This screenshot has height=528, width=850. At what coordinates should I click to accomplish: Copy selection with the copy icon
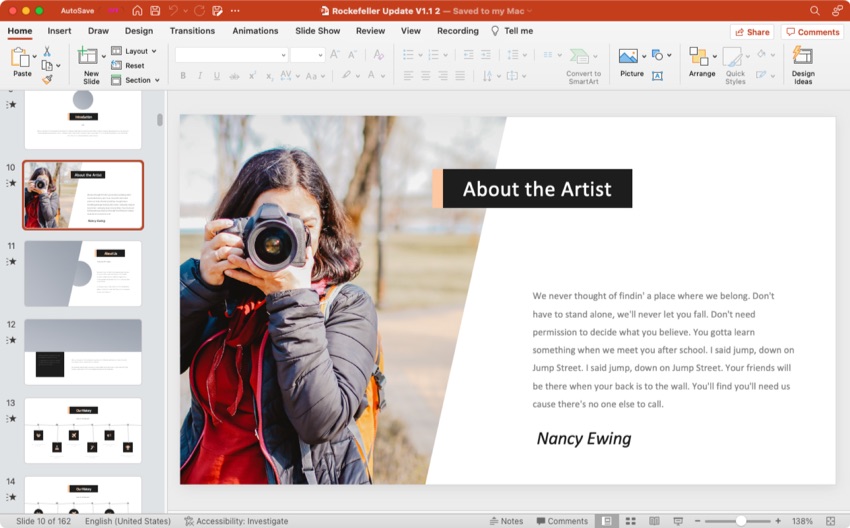(x=47, y=66)
